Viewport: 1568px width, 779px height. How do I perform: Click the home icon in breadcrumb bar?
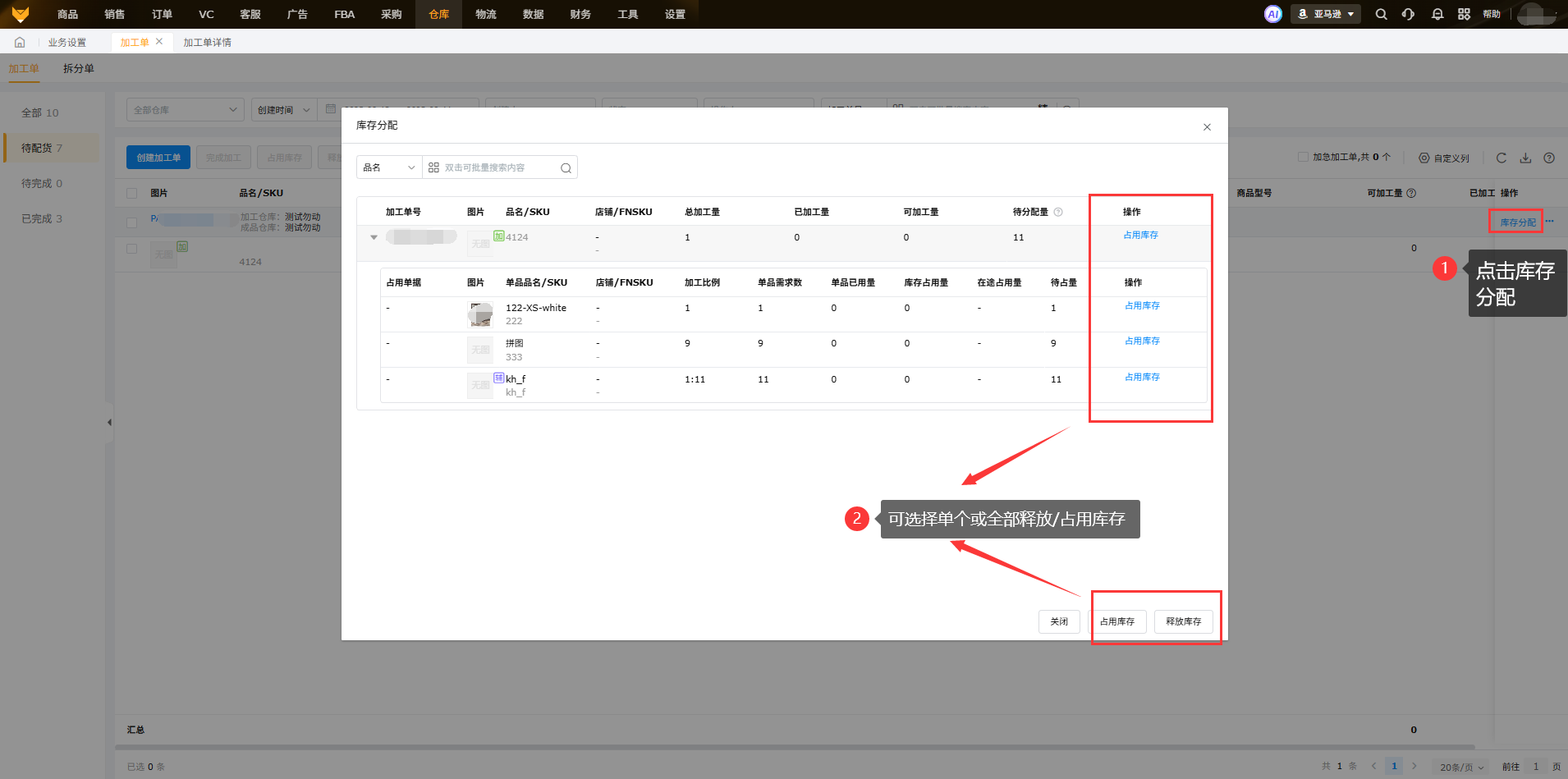point(20,42)
